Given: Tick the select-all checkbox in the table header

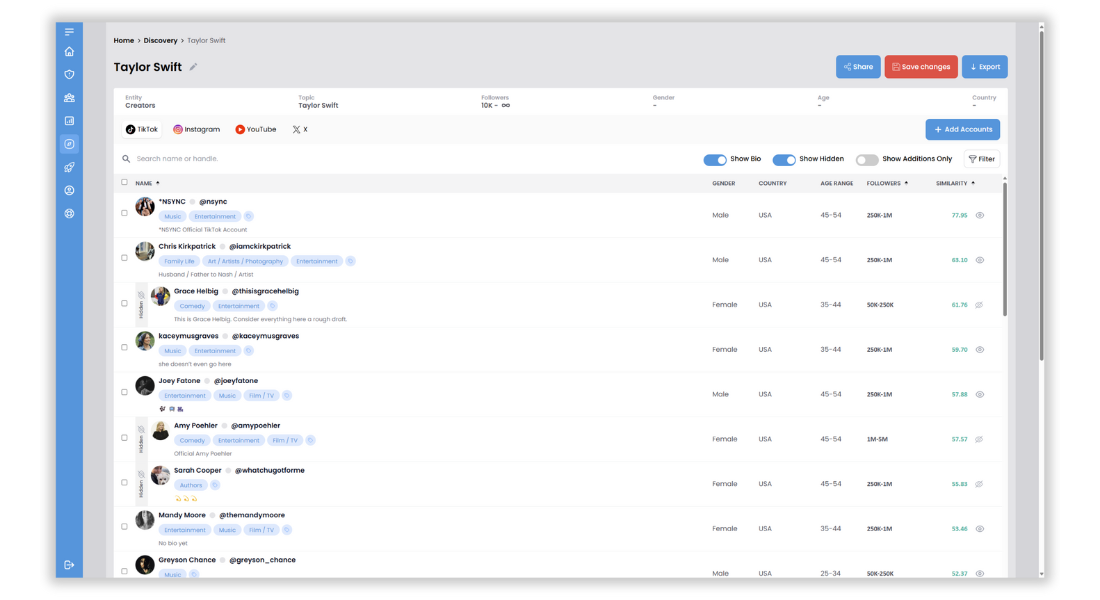Looking at the screenshot, I should coord(124,182).
